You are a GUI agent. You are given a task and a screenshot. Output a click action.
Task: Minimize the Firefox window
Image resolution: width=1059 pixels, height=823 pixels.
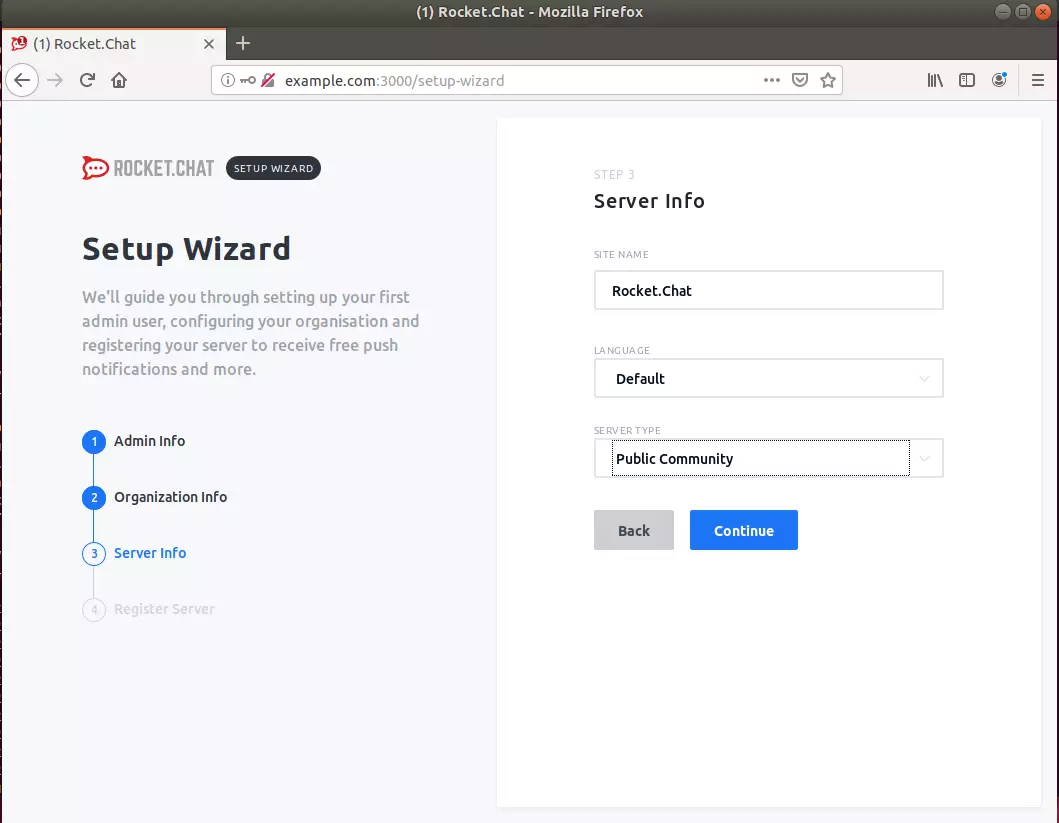point(1003,11)
